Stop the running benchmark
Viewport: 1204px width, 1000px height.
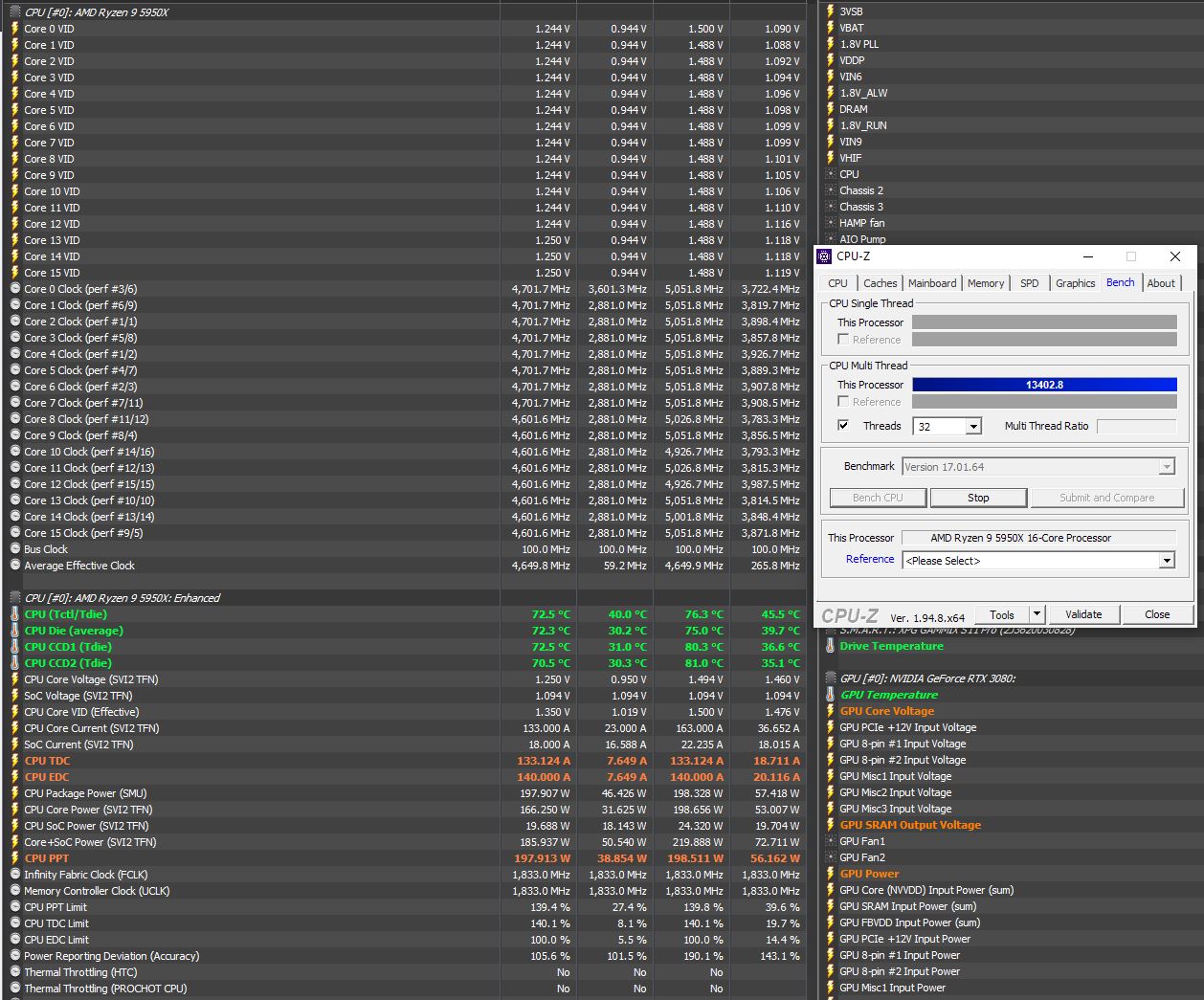(x=978, y=498)
